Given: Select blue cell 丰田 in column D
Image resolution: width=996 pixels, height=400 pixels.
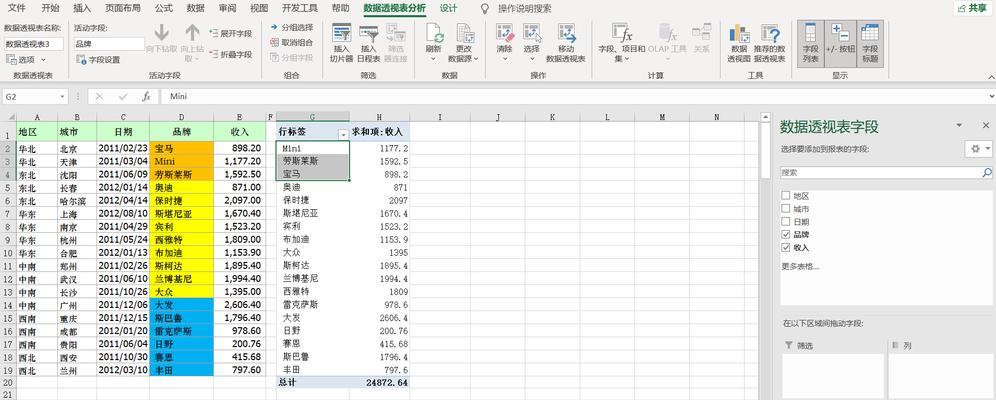Looking at the screenshot, I should [182, 369].
